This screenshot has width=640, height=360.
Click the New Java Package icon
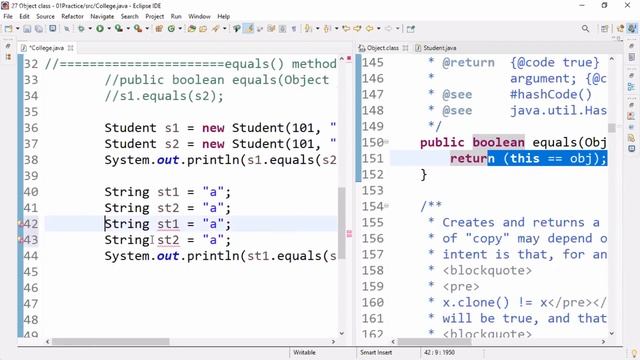pos(159,29)
